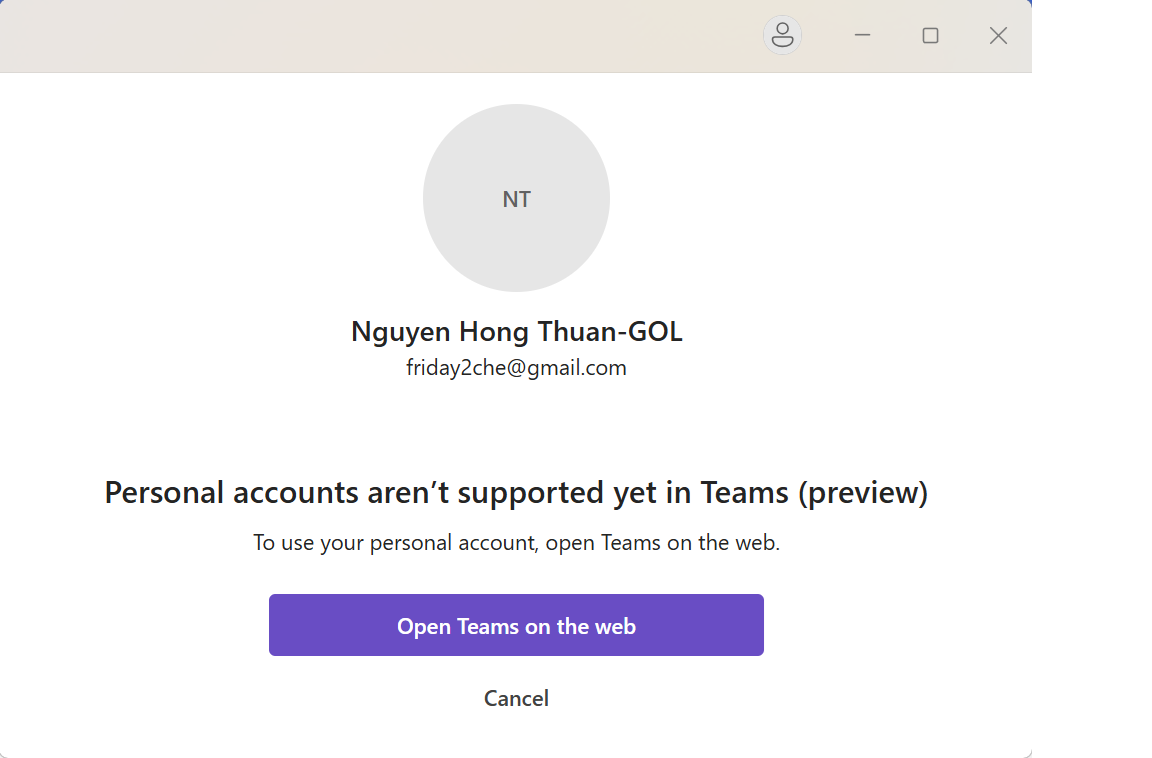Viewport: 1152px width, 758px height.
Task: Click the Personal accounts aren't supported heading
Action: point(516,492)
